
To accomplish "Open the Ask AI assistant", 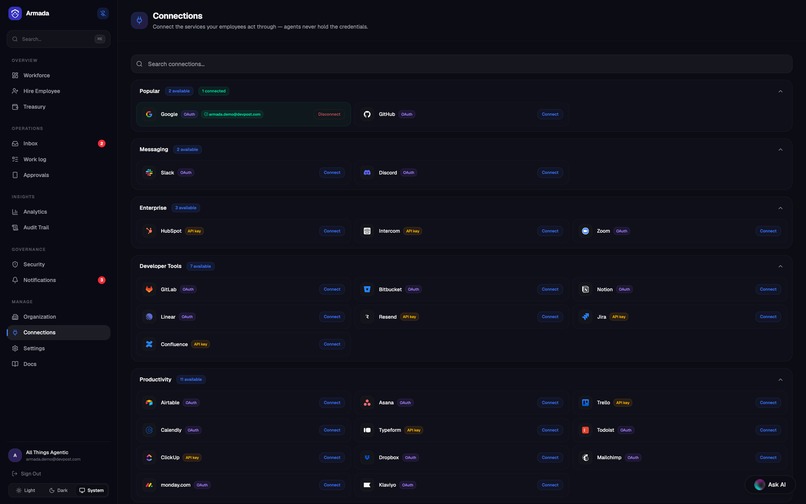I will tap(770, 484).
